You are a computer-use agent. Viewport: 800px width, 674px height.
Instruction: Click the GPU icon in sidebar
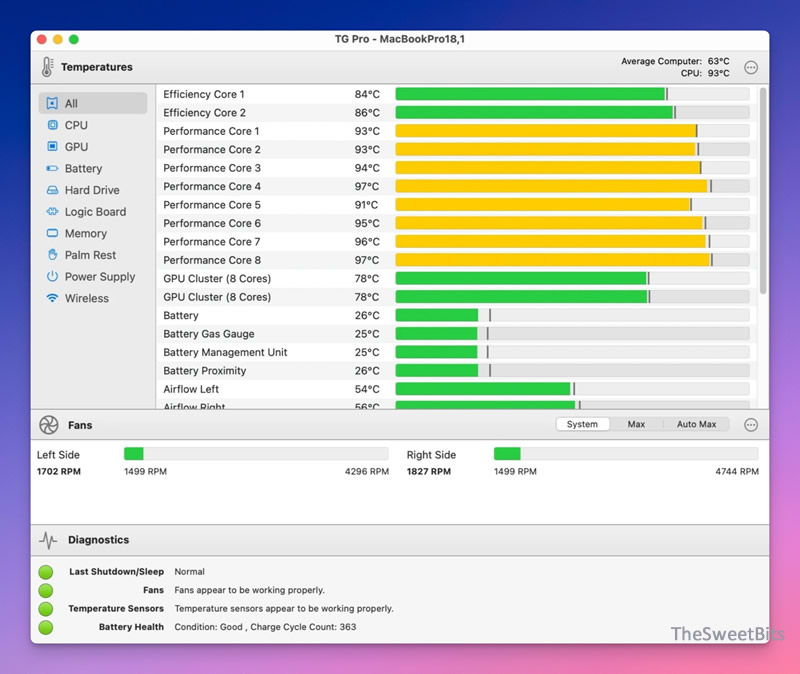point(52,146)
